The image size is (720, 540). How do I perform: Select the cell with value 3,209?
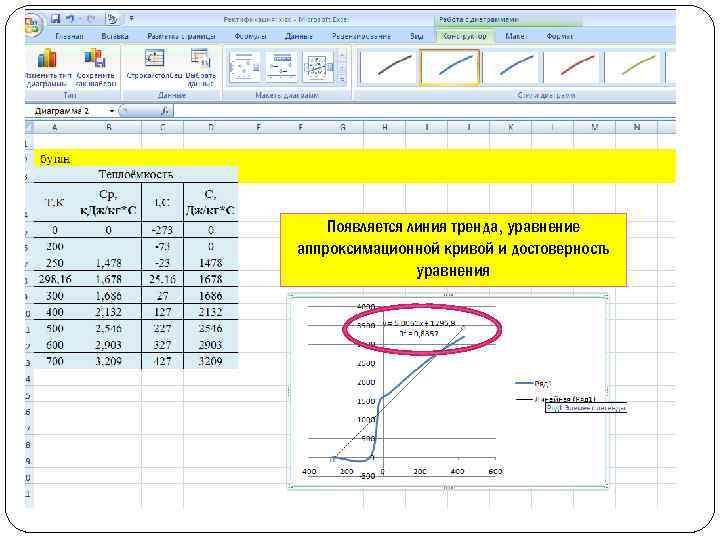point(108,361)
